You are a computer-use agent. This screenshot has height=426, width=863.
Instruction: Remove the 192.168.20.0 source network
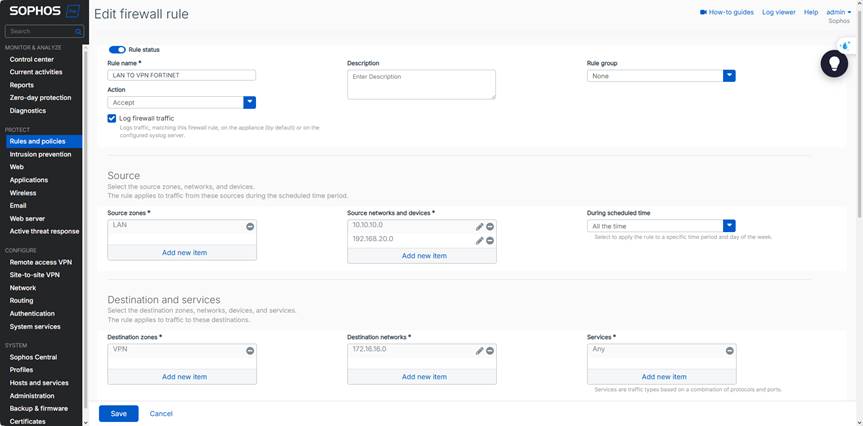point(490,241)
